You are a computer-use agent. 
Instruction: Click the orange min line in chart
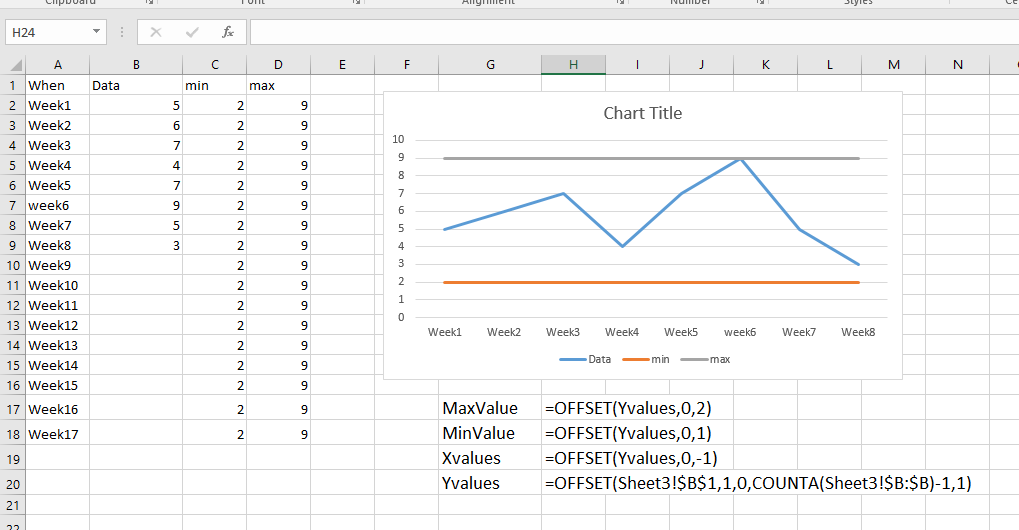point(651,283)
